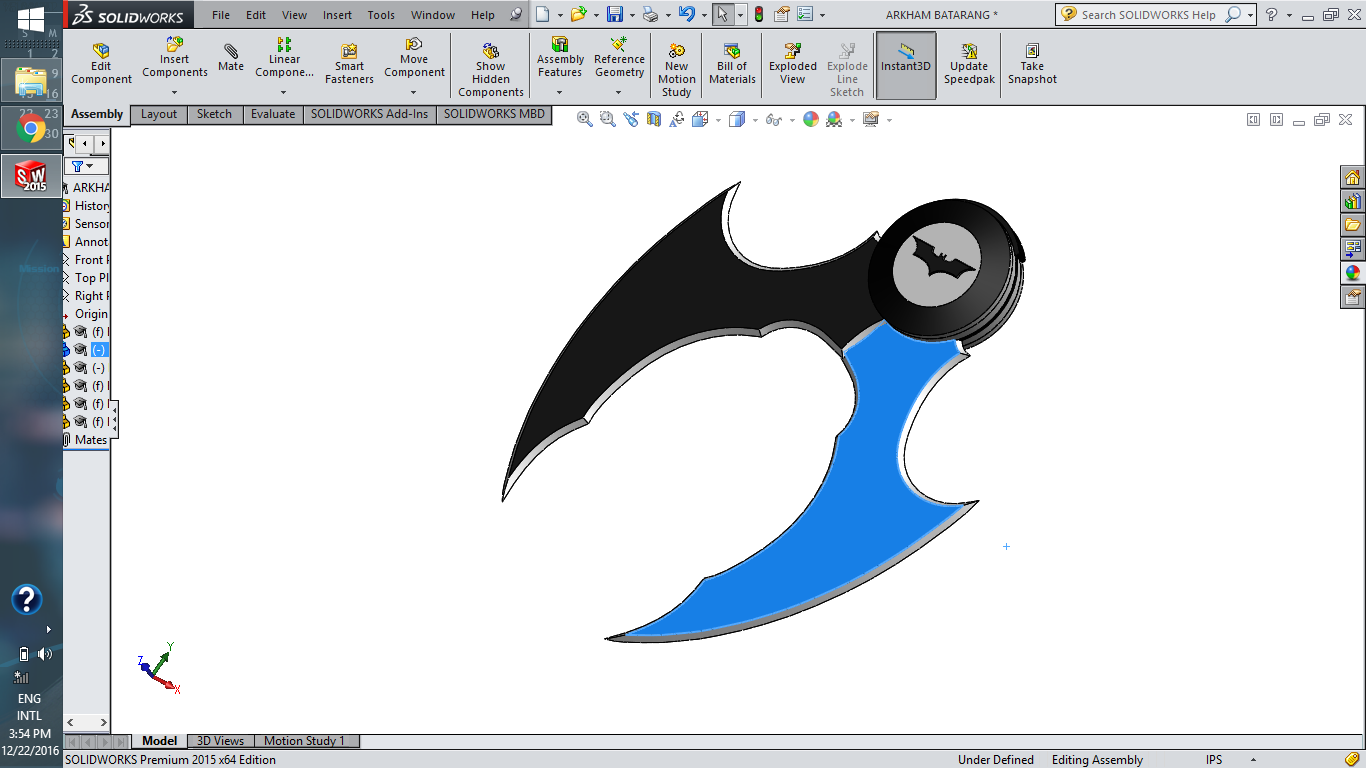Create an Exploded View
Image resolution: width=1366 pixels, height=768 pixels.
(x=793, y=64)
